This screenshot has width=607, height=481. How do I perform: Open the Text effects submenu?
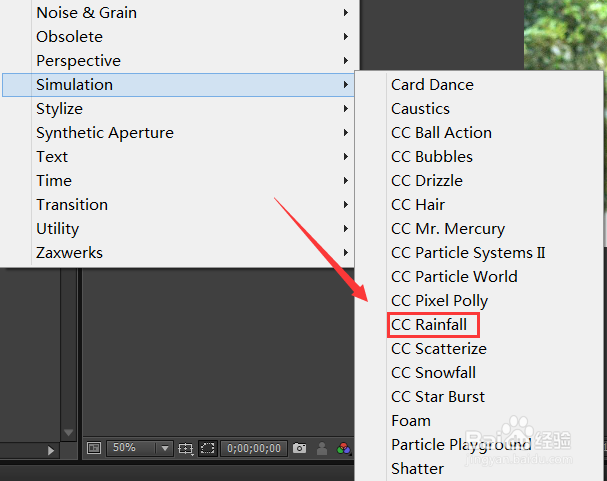click(x=178, y=157)
